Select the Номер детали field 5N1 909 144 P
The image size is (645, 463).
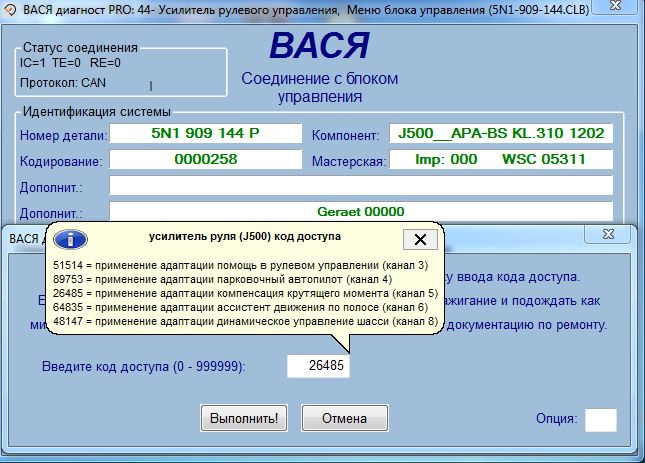(204, 134)
